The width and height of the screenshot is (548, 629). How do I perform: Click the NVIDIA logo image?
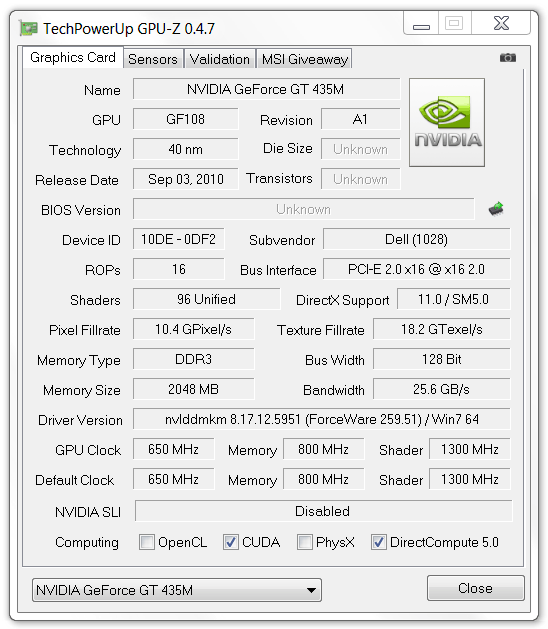[447, 122]
